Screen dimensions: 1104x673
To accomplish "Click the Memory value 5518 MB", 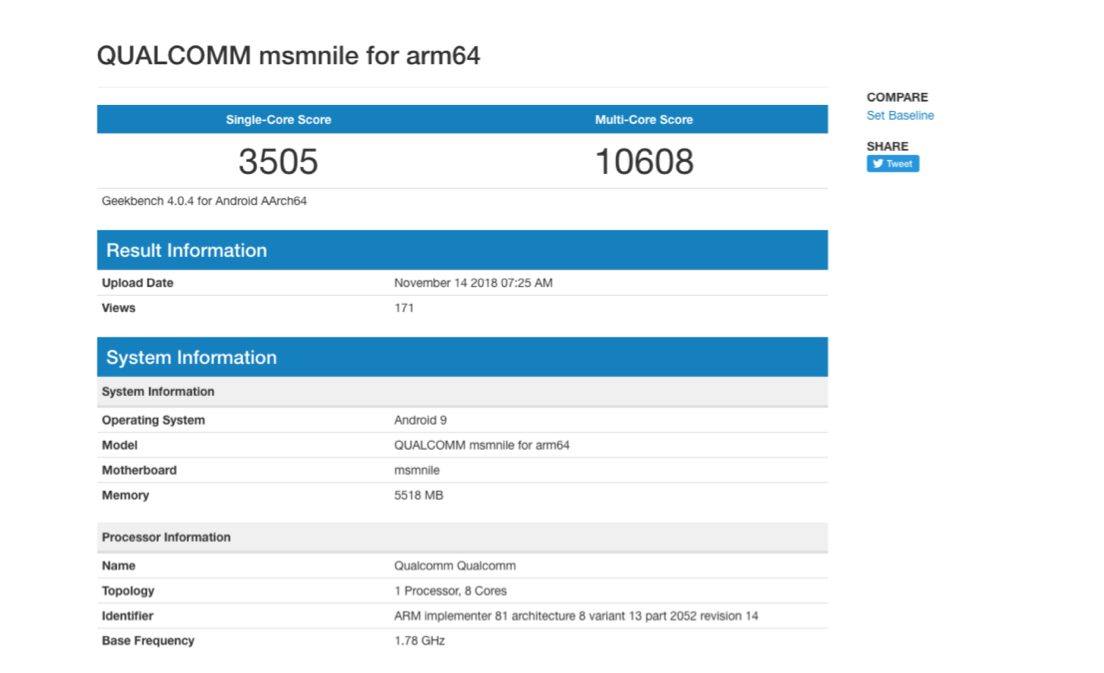I will [x=418, y=495].
